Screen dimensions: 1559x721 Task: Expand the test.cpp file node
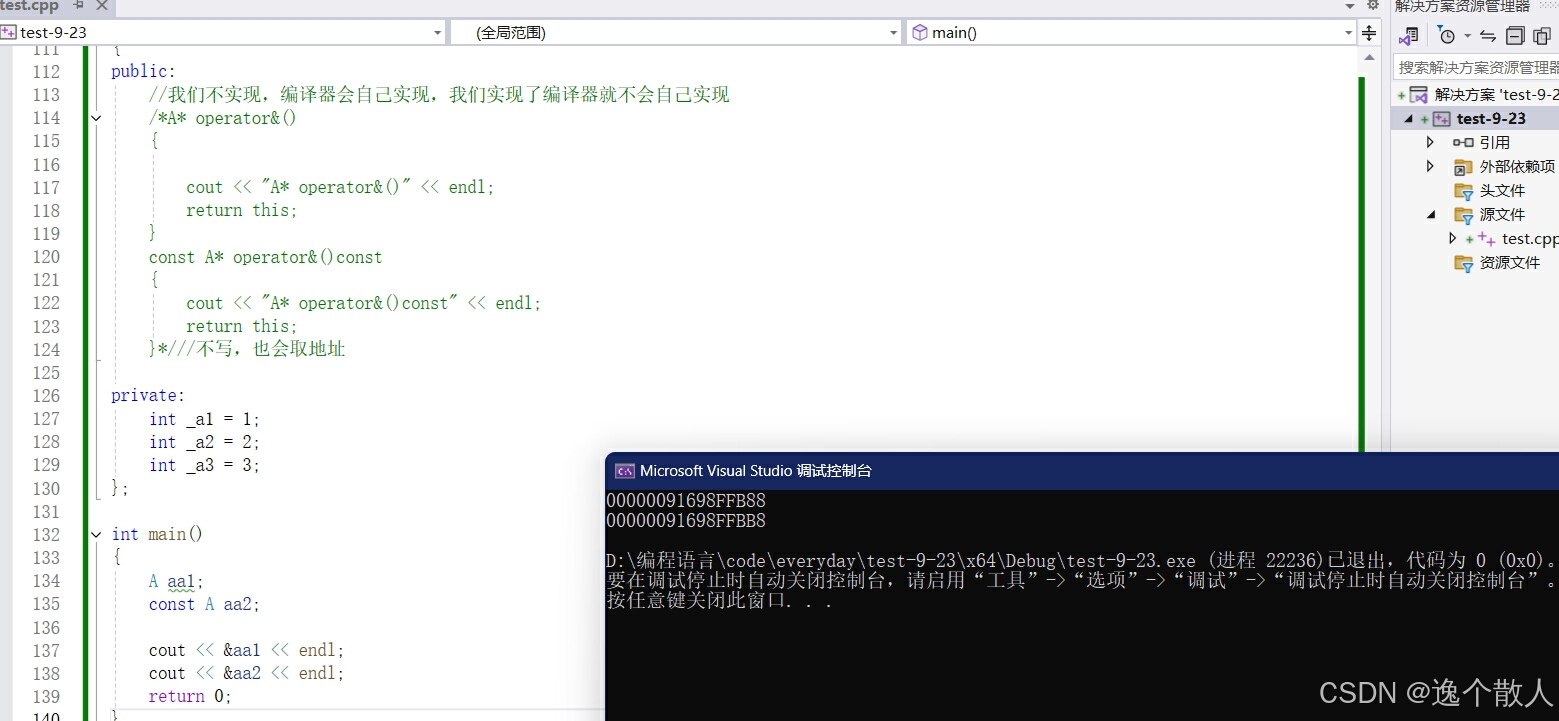[1452, 238]
